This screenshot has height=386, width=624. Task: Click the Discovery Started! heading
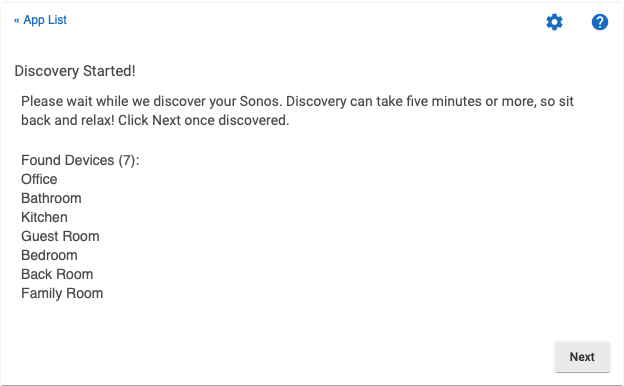point(75,71)
